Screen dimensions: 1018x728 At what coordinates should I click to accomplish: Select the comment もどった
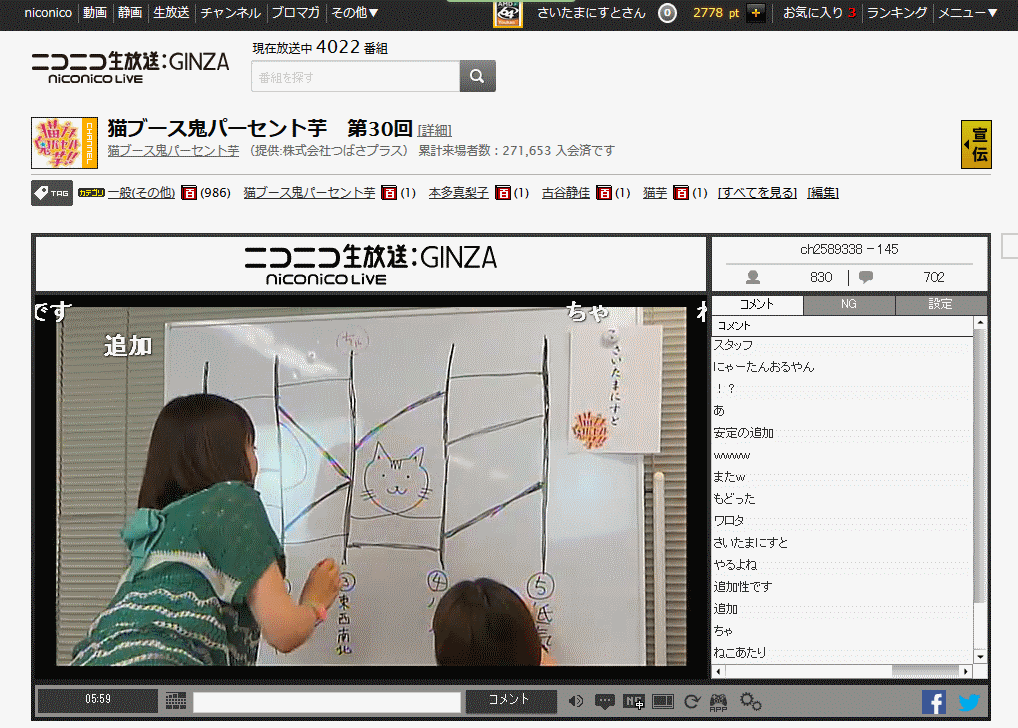point(842,499)
